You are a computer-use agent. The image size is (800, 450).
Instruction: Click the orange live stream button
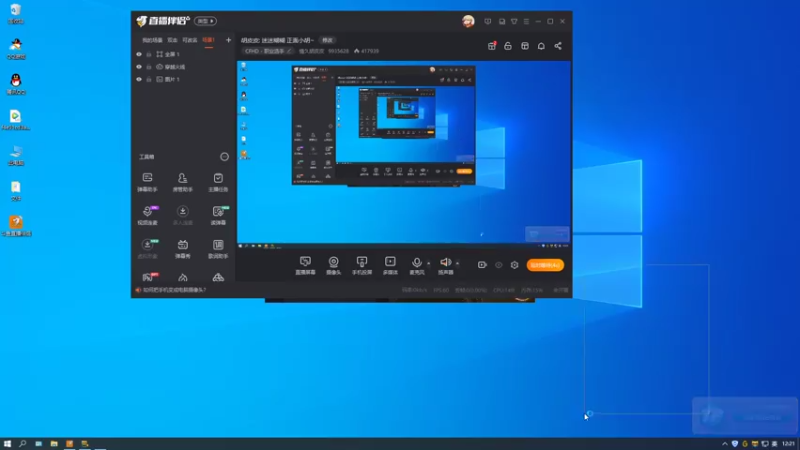click(x=545, y=265)
